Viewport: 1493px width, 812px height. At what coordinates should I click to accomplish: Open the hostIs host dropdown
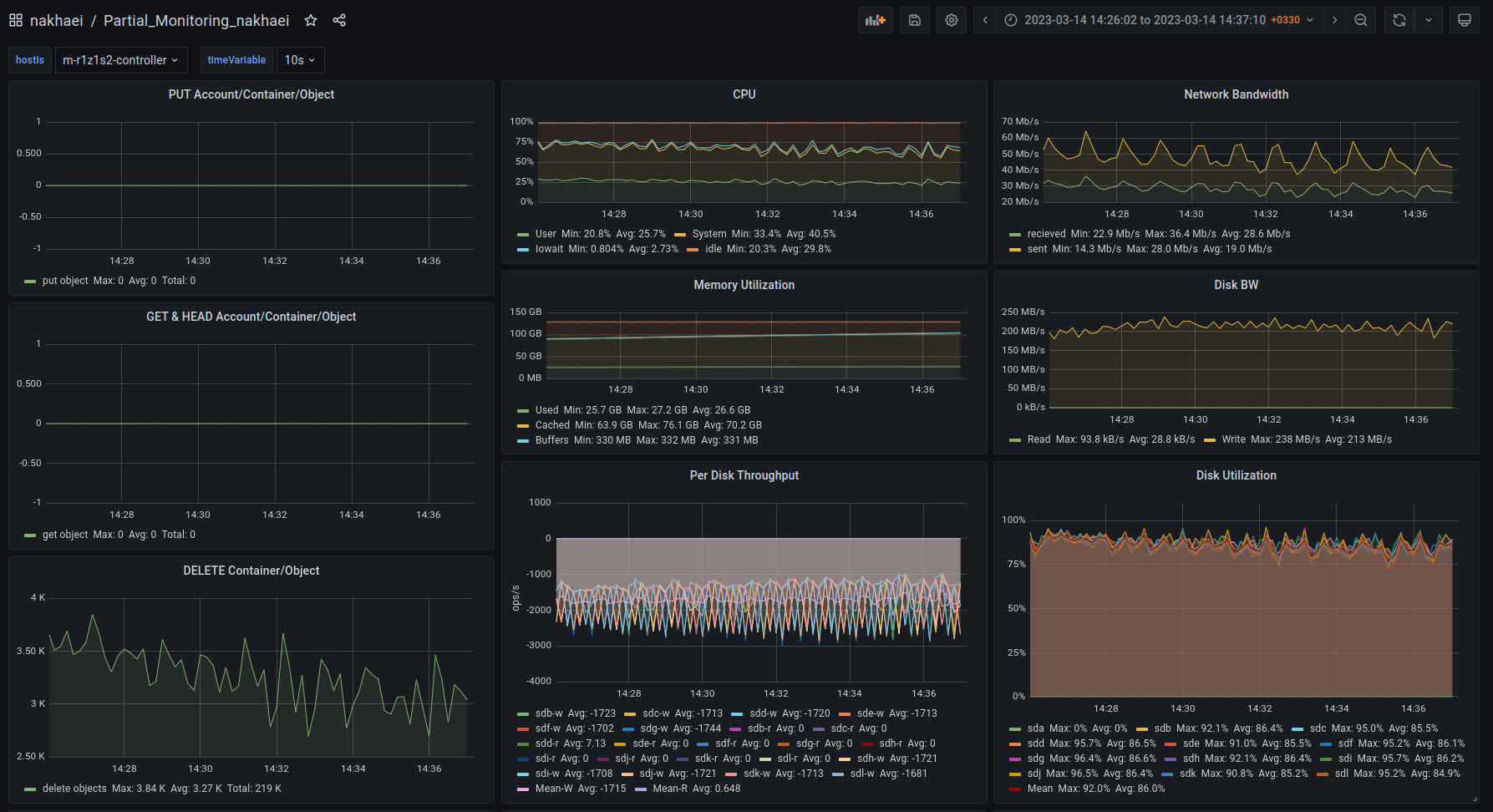pos(120,60)
